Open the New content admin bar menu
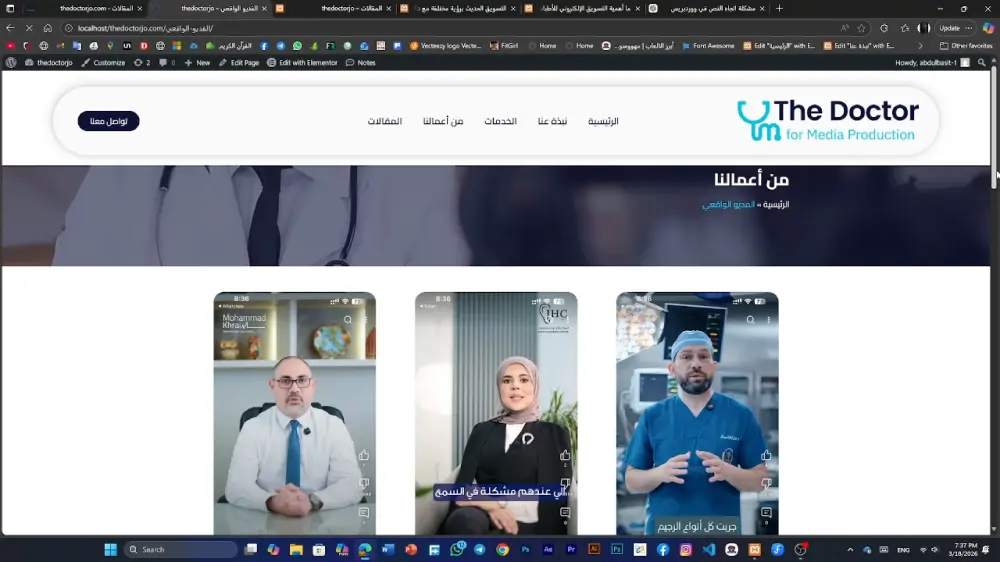 (x=197, y=63)
